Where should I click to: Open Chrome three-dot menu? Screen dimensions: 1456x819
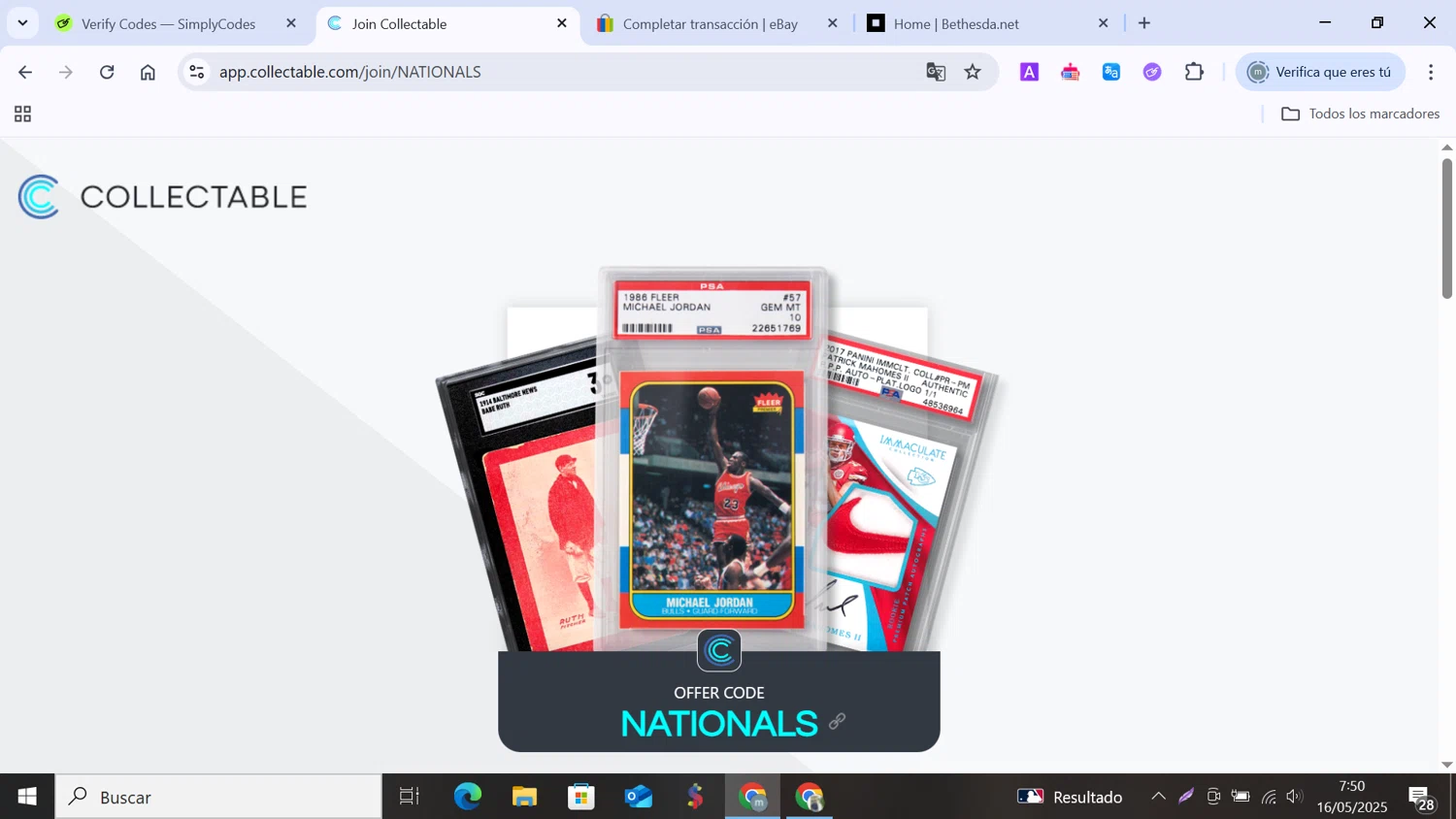(1431, 72)
